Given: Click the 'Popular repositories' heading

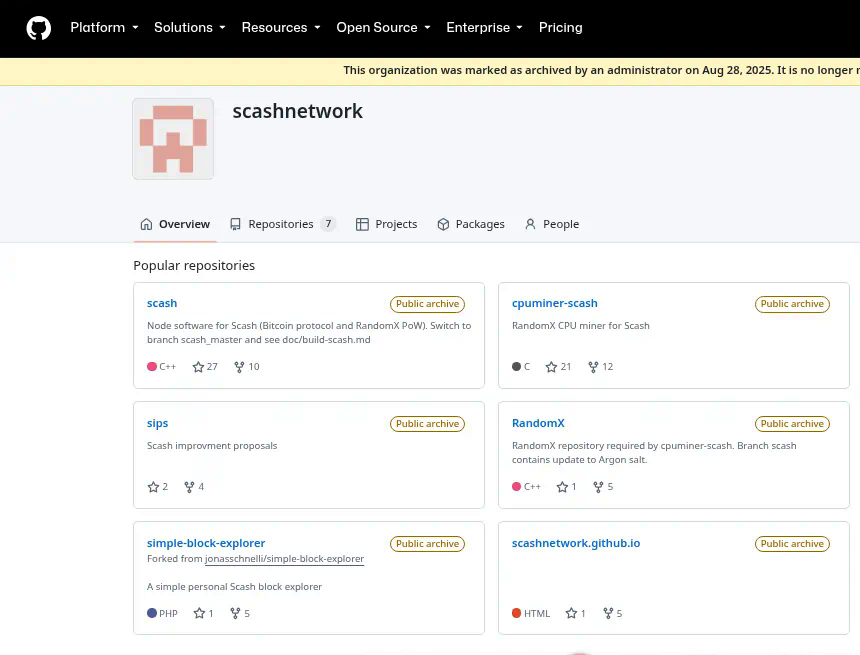Looking at the screenshot, I should point(194,266).
